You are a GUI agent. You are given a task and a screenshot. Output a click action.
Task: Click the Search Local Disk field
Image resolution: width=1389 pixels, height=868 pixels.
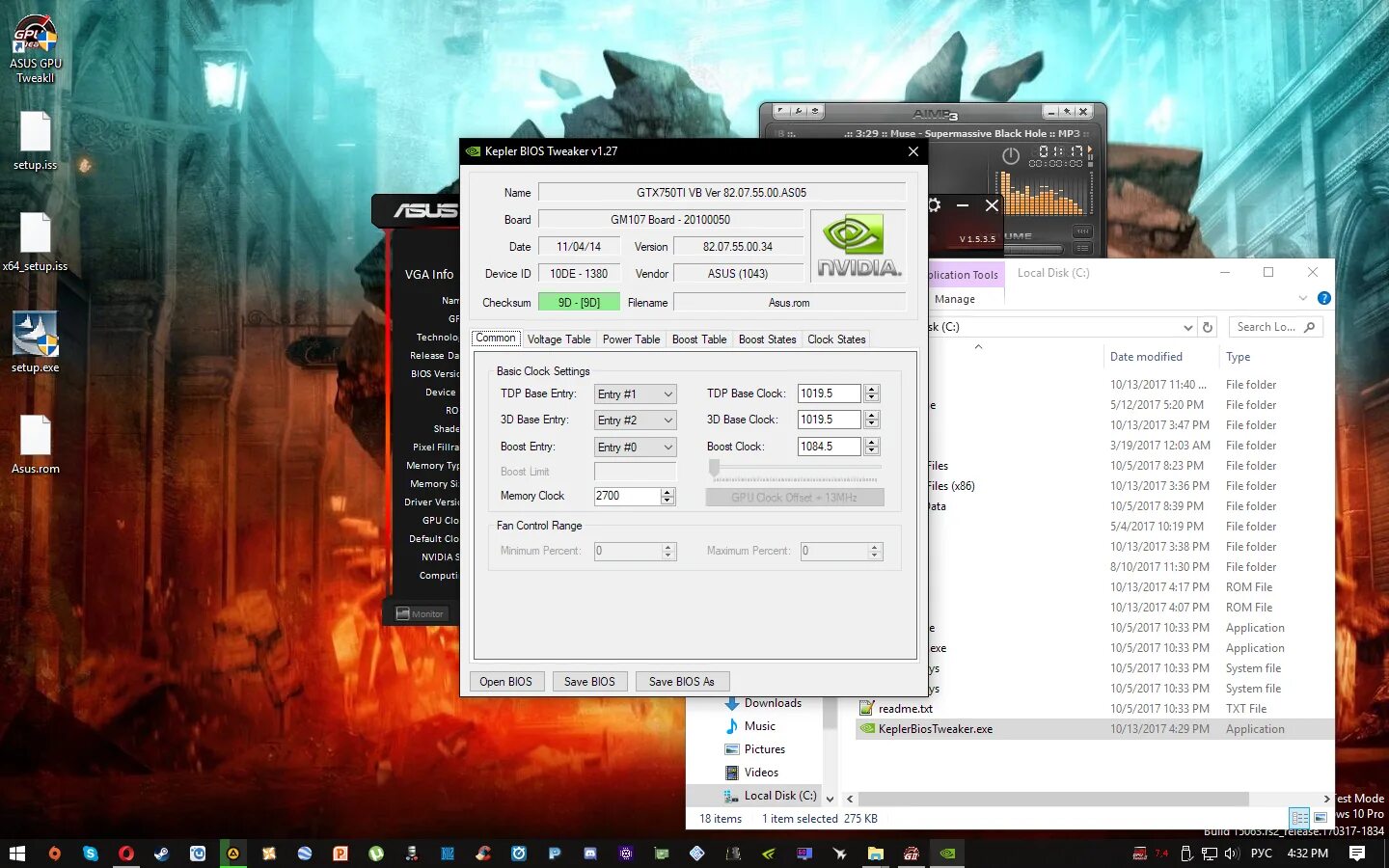tap(1275, 327)
